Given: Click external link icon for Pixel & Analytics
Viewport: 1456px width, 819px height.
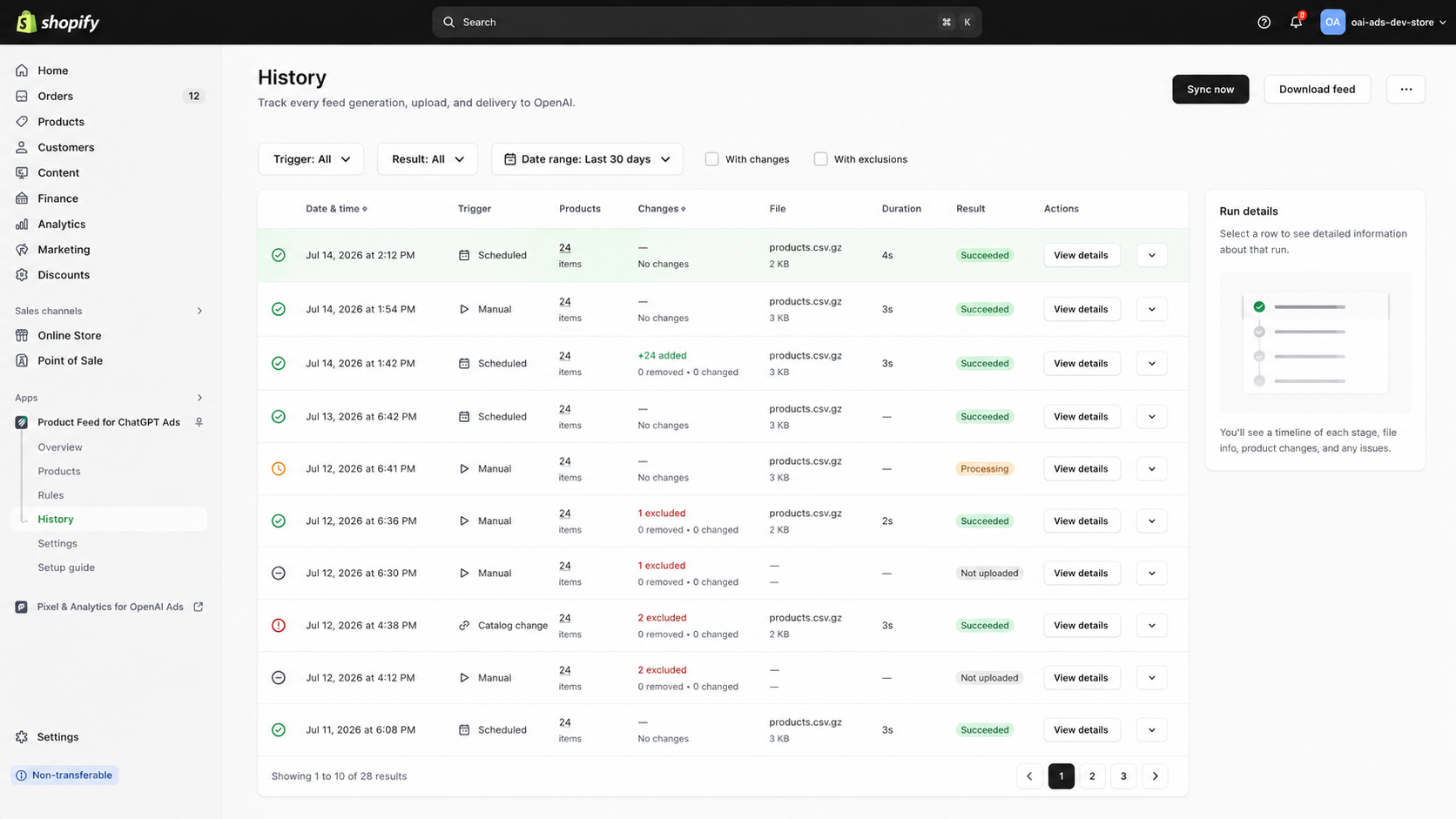Looking at the screenshot, I should click(199, 607).
